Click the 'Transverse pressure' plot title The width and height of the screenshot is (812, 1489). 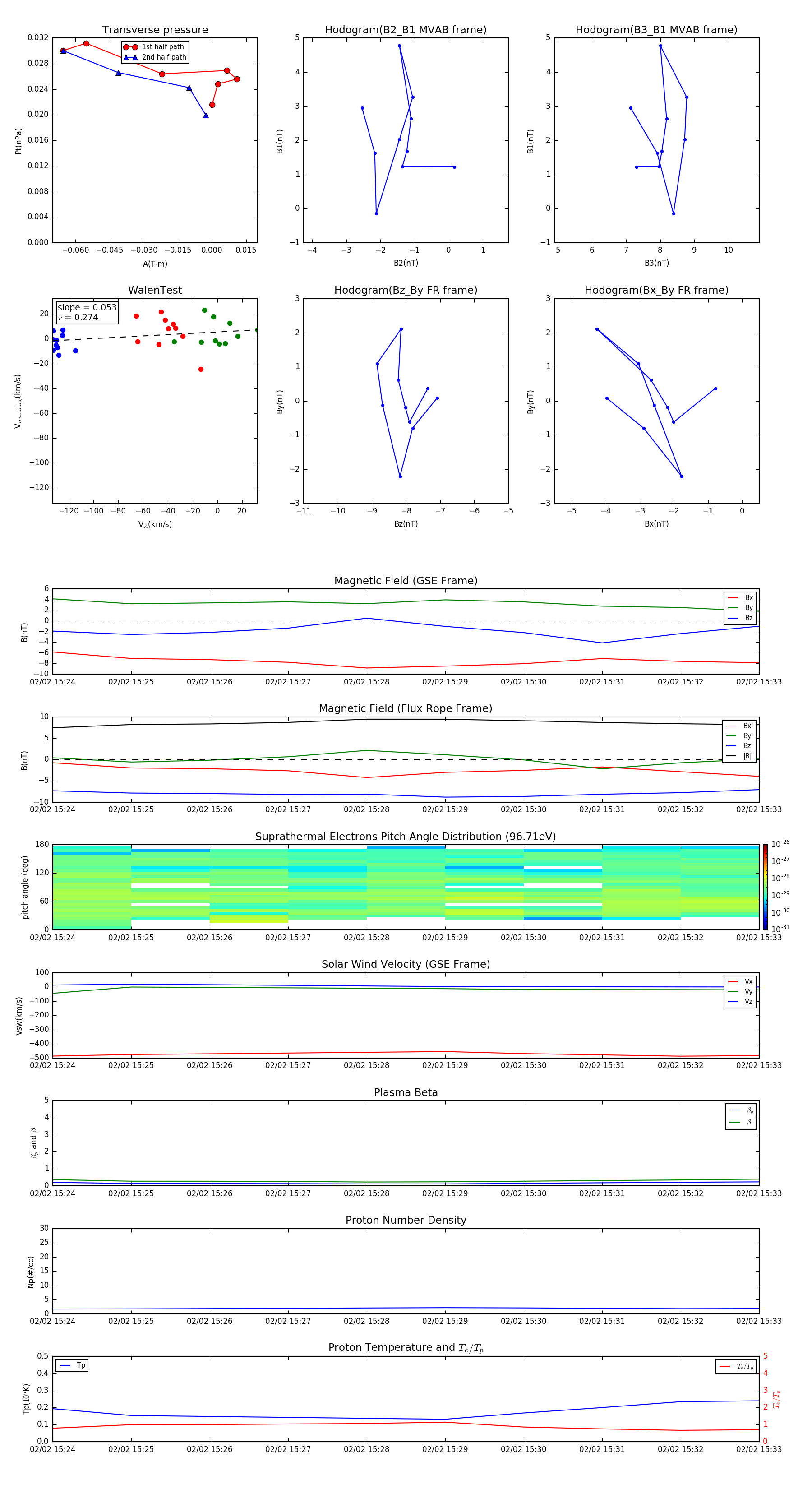[x=155, y=30]
